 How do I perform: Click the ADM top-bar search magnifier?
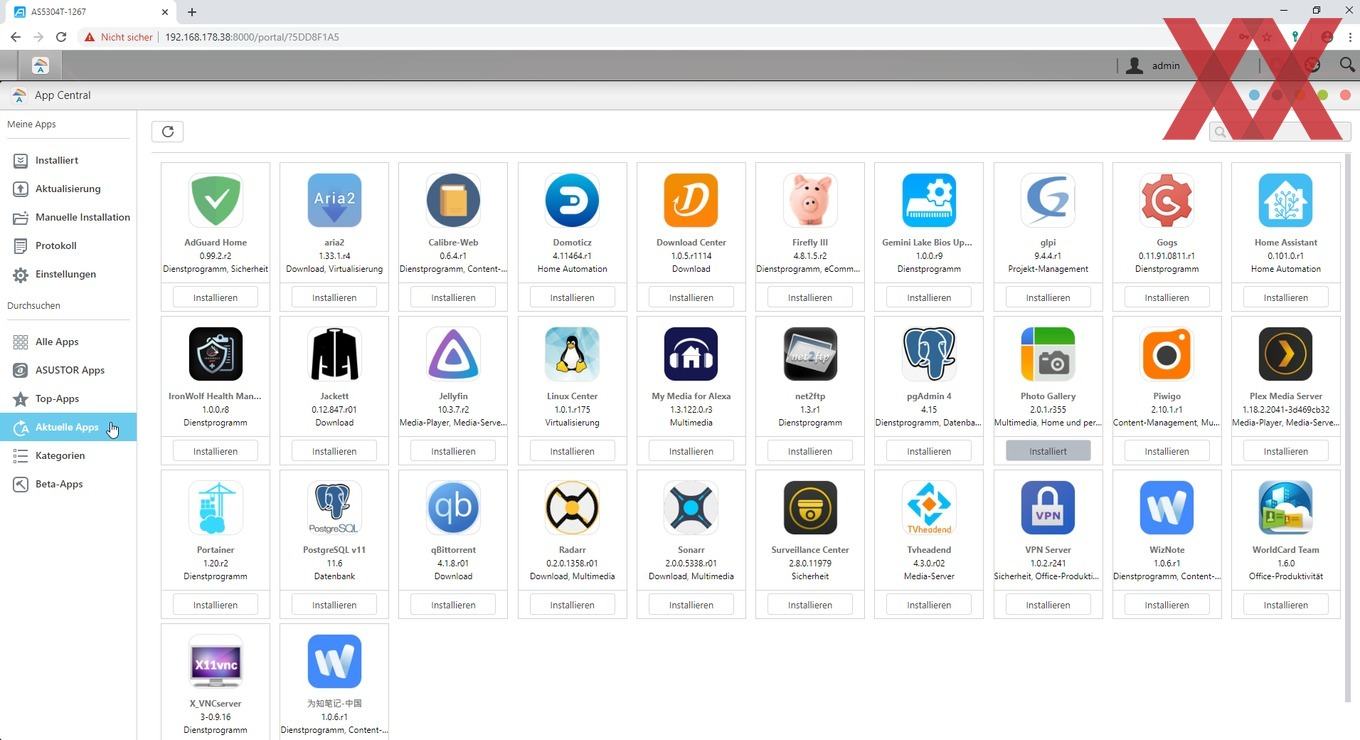[1347, 65]
